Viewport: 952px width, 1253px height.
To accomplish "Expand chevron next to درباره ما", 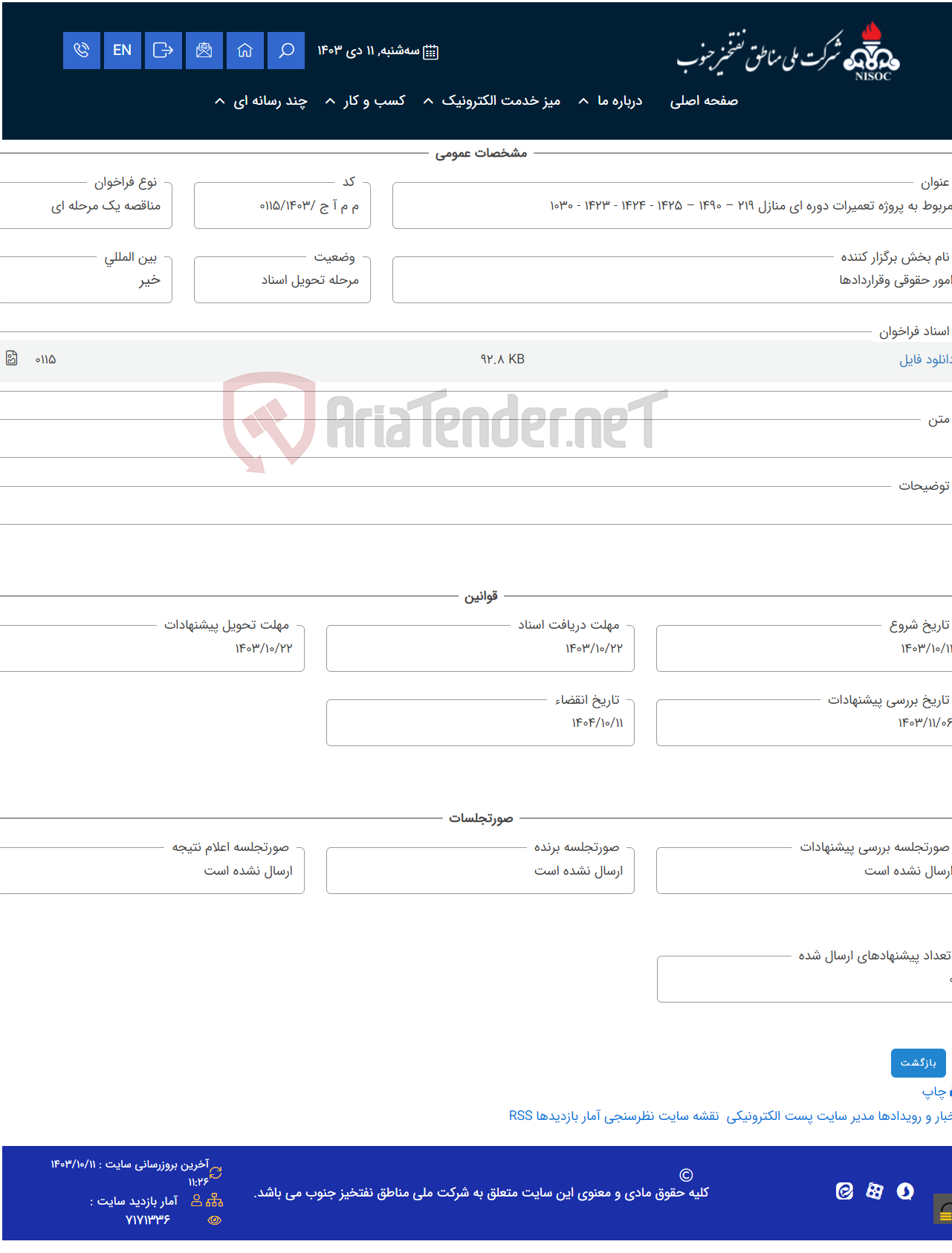I will point(584,101).
